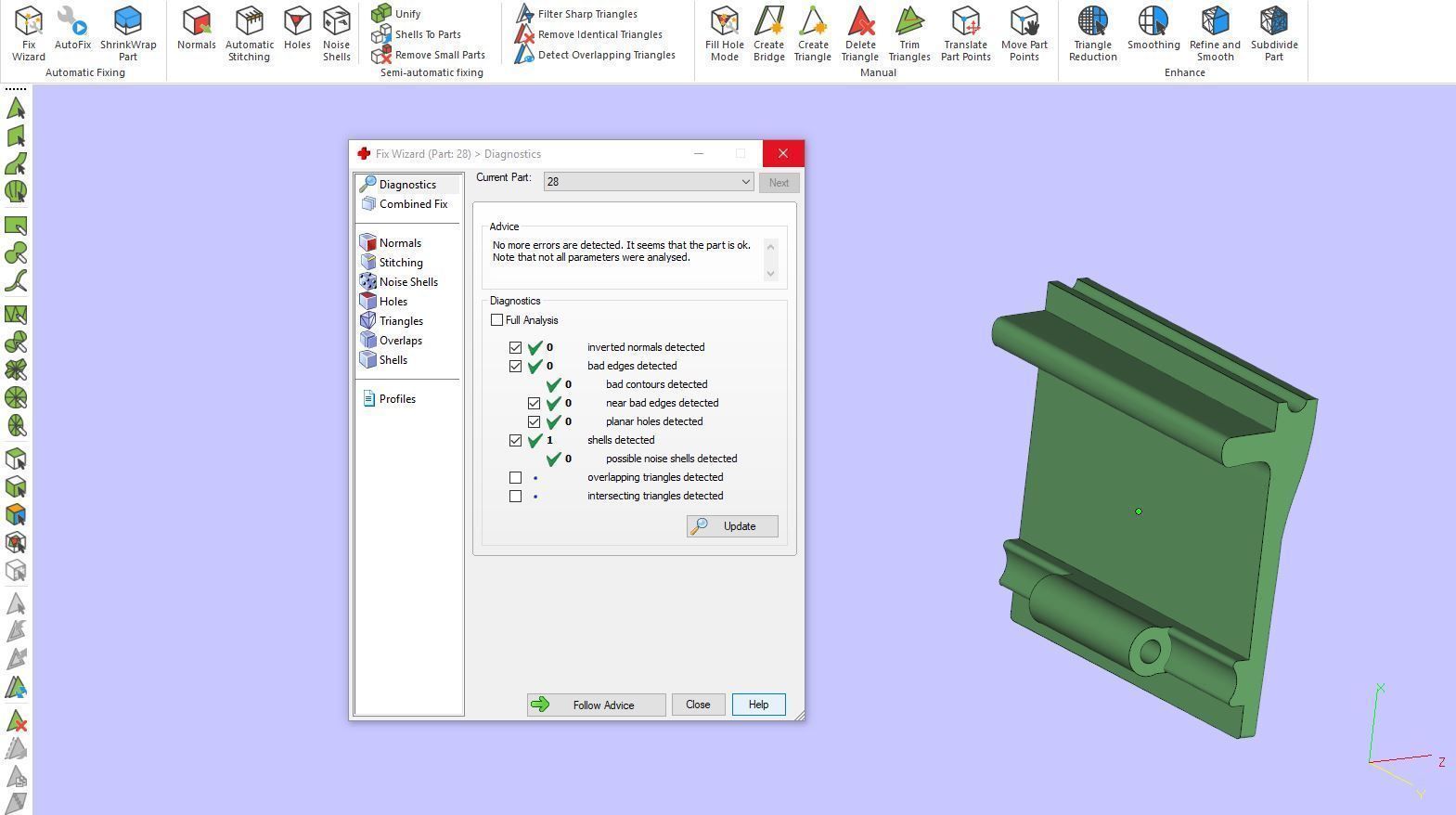Open the Smoothing tool
This screenshot has height=815, width=1456.
coord(1153,28)
